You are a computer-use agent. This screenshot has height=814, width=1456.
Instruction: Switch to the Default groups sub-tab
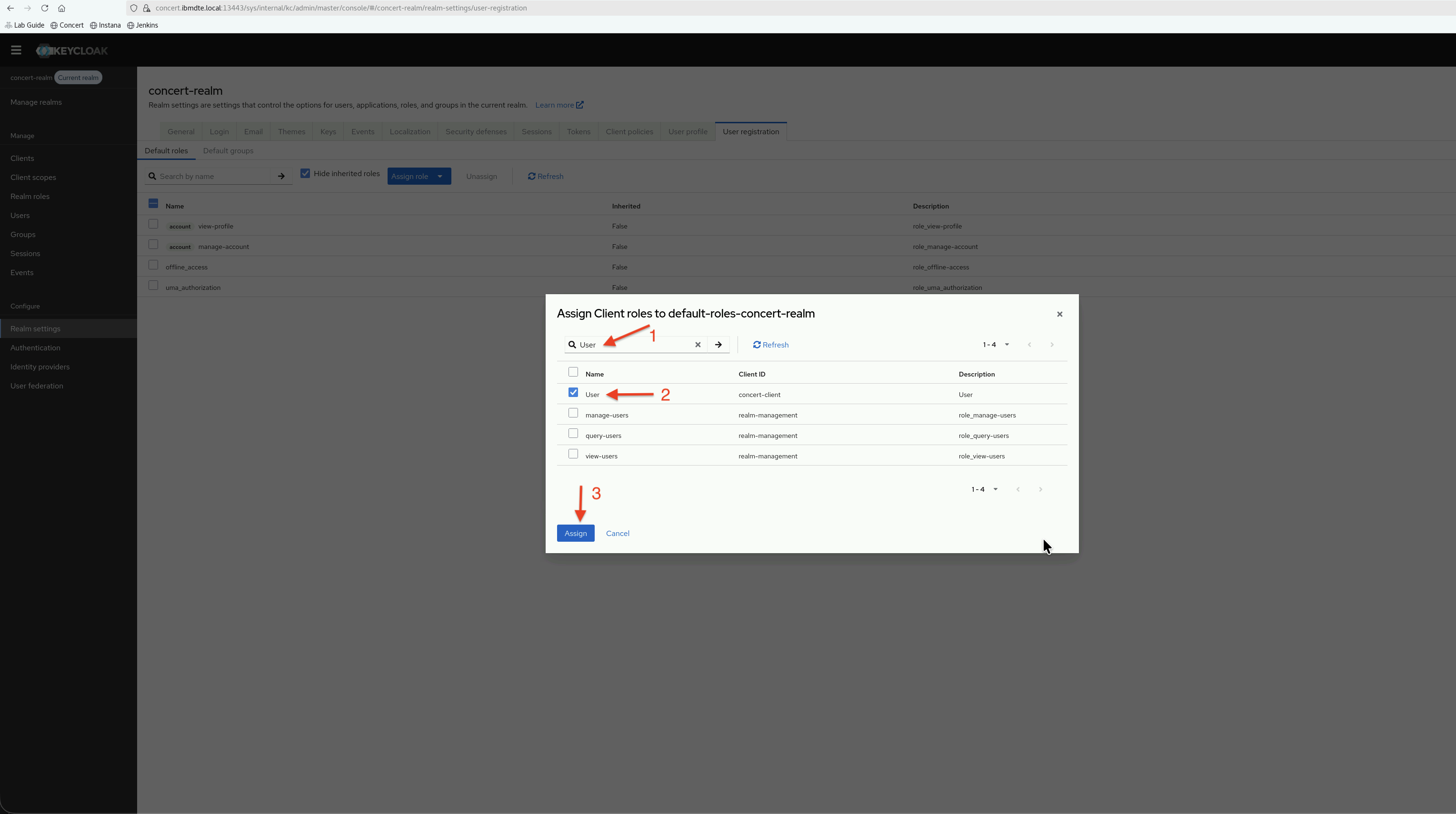pyautogui.click(x=229, y=151)
